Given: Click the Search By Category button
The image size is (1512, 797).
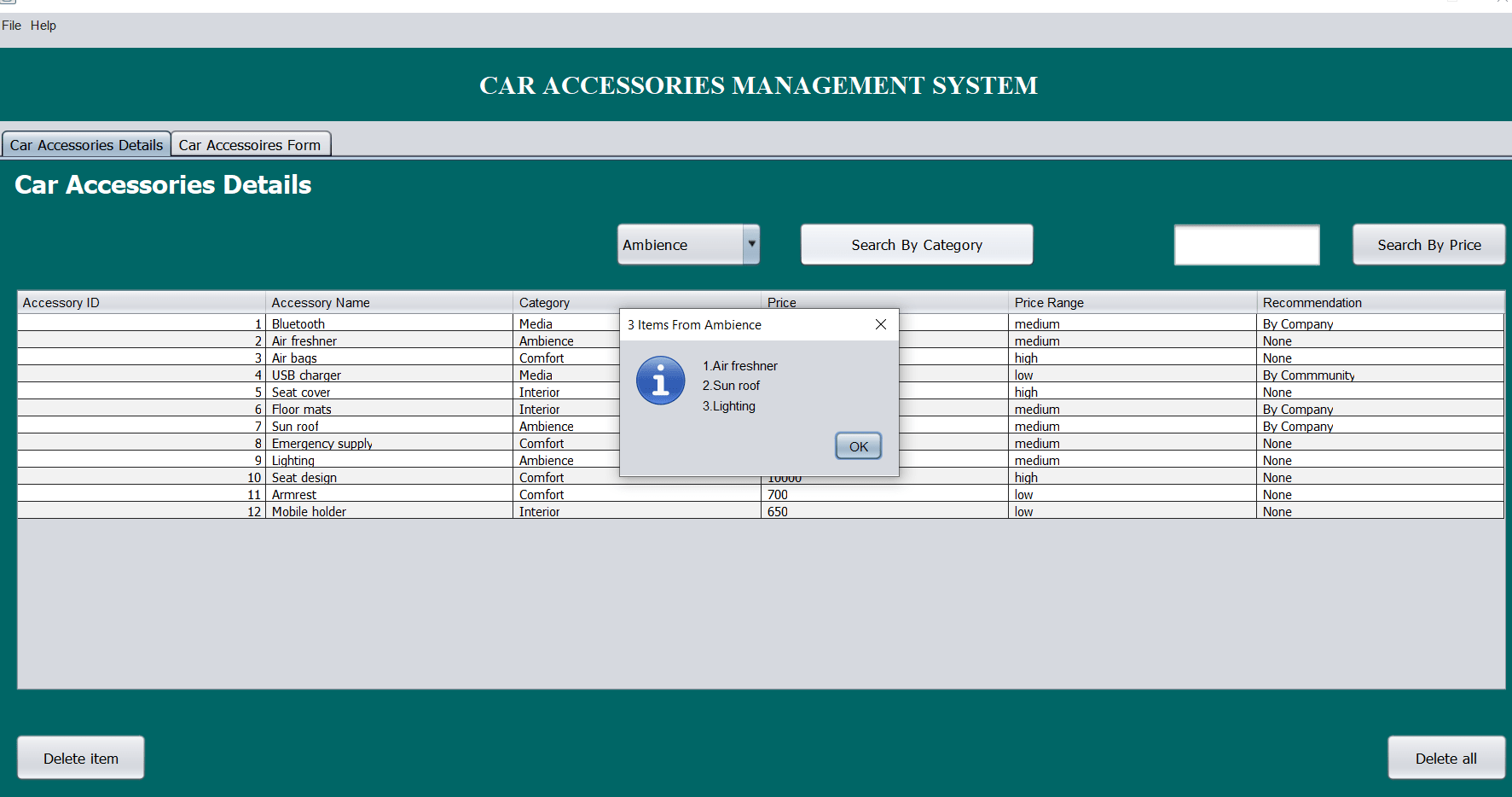Looking at the screenshot, I should point(916,244).
